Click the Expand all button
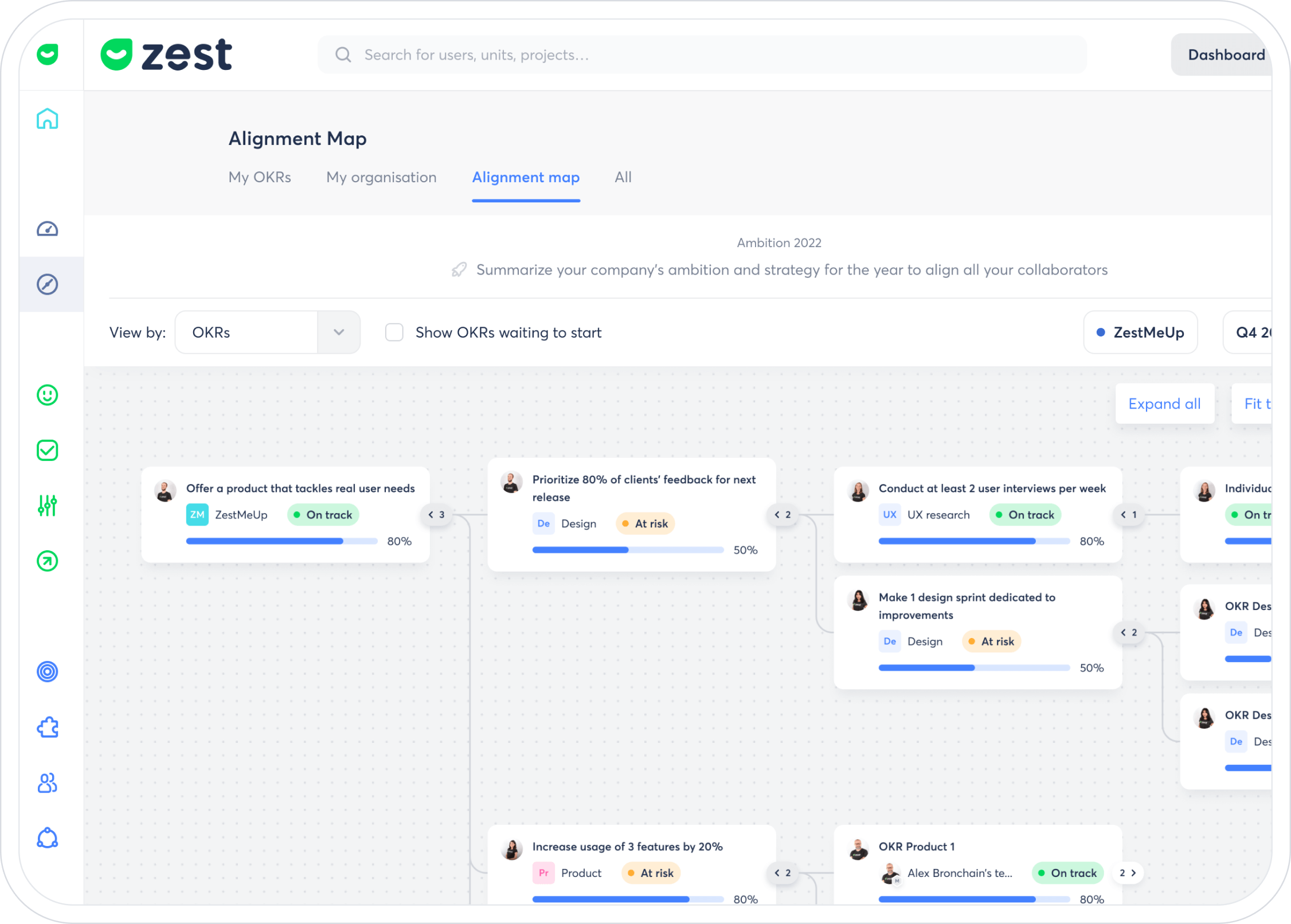Screen dimensions: 1291x924 pos(1164,404)
